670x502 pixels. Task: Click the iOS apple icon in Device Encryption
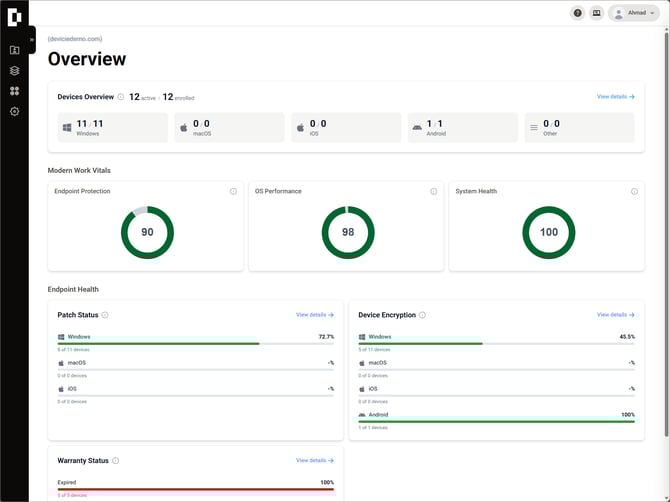[362, 389]
